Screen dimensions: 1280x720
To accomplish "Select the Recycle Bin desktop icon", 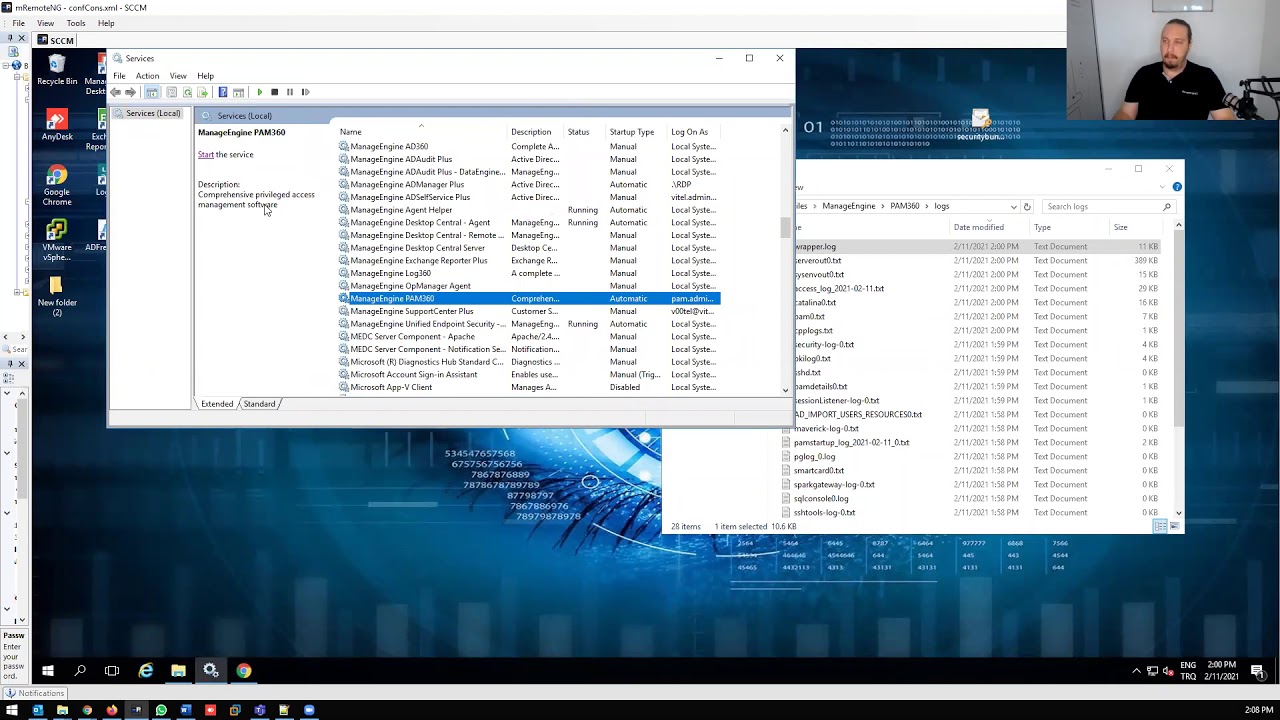I will tap(57, 70).
